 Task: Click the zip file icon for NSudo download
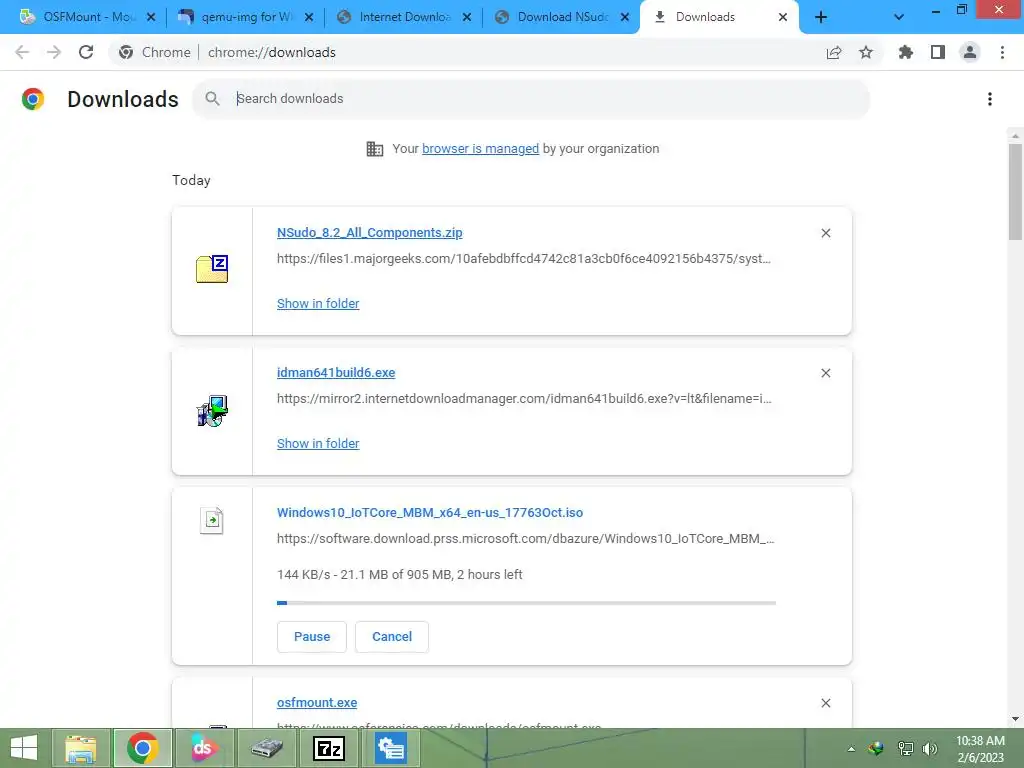212,269
